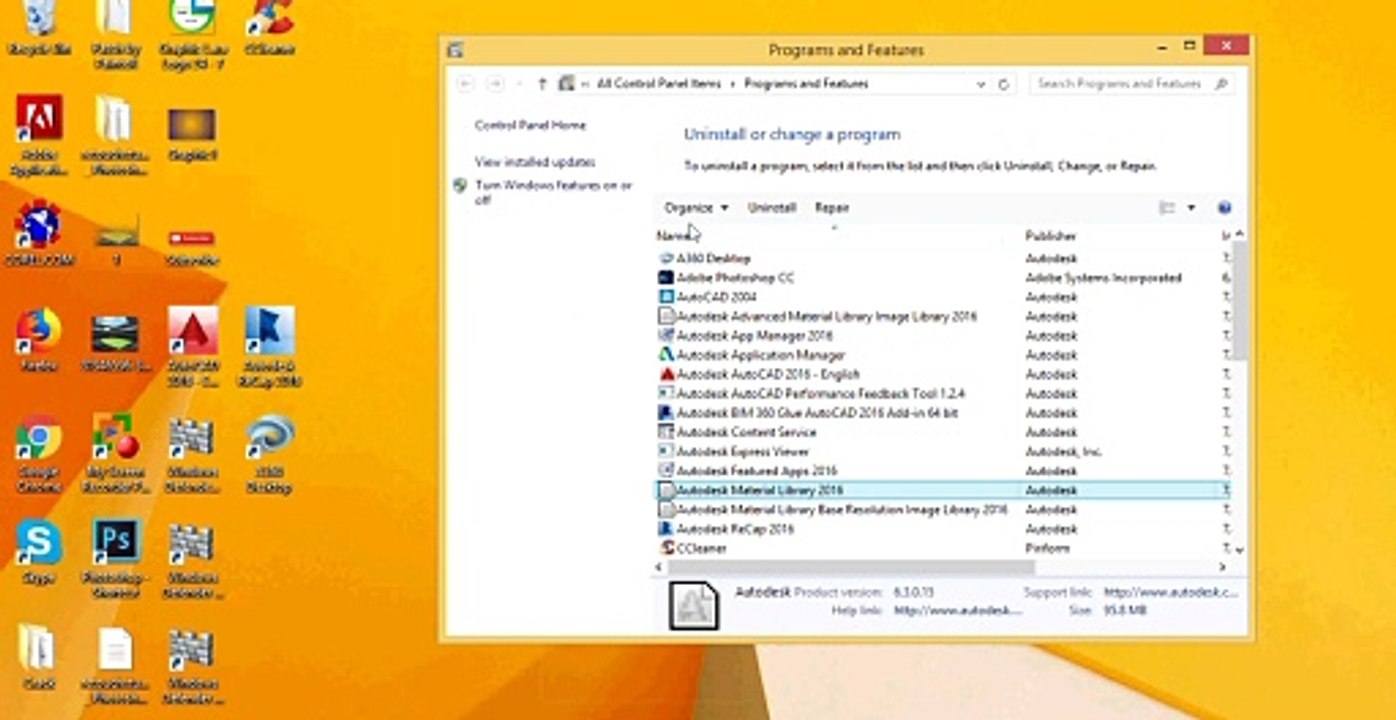Click the AutoCAD 2004 list icon
Screen dimensions: 1396x720
point(667,297)
